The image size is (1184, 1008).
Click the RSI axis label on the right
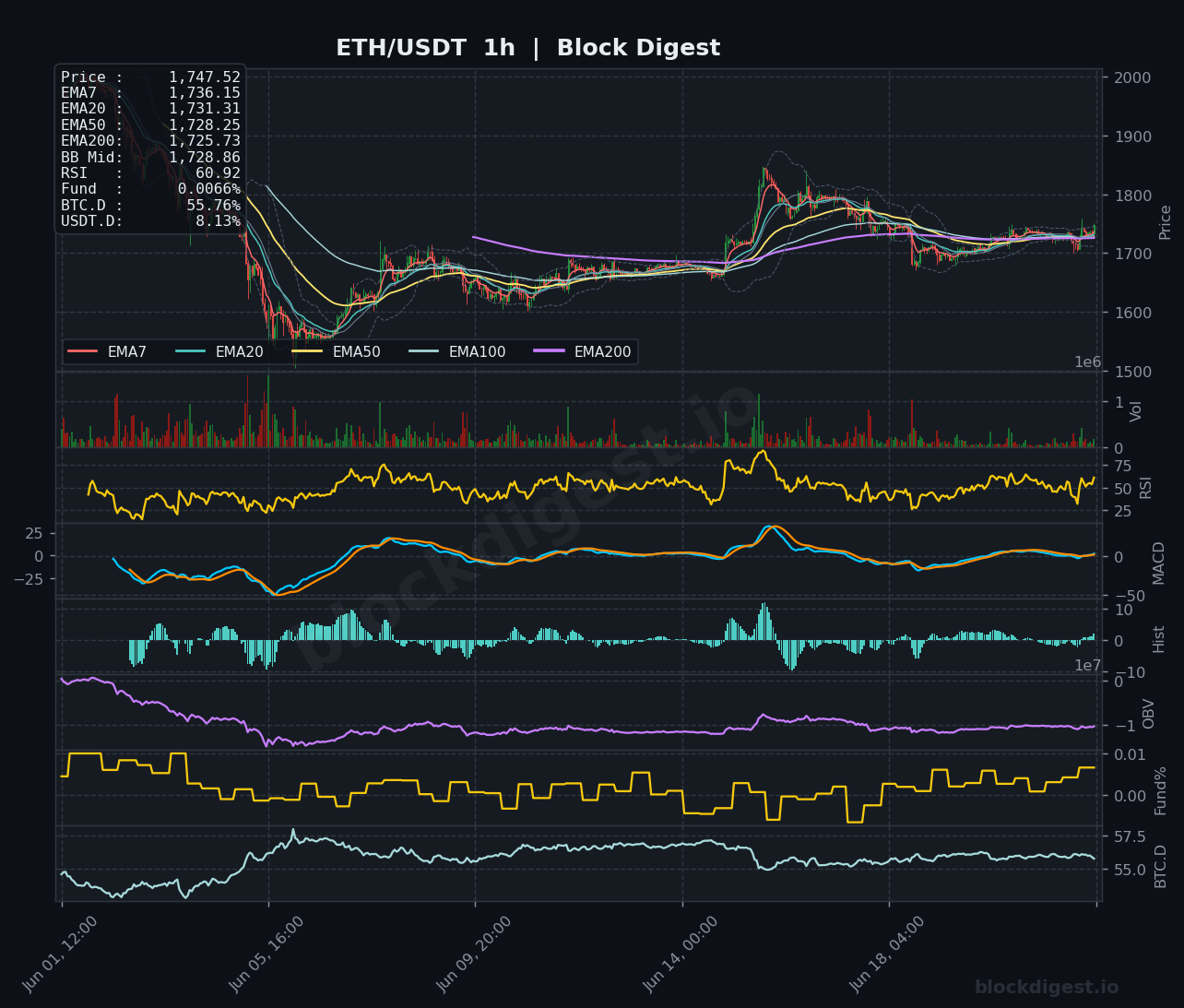tap(1146, 488)
